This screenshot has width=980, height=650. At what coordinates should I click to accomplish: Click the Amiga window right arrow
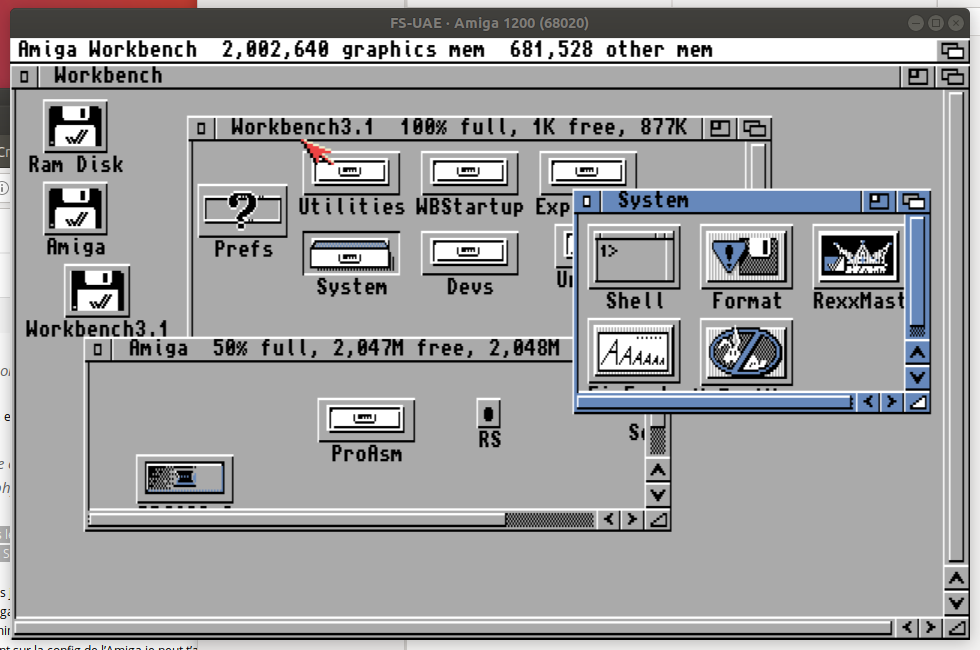click(x=632, y=519)
